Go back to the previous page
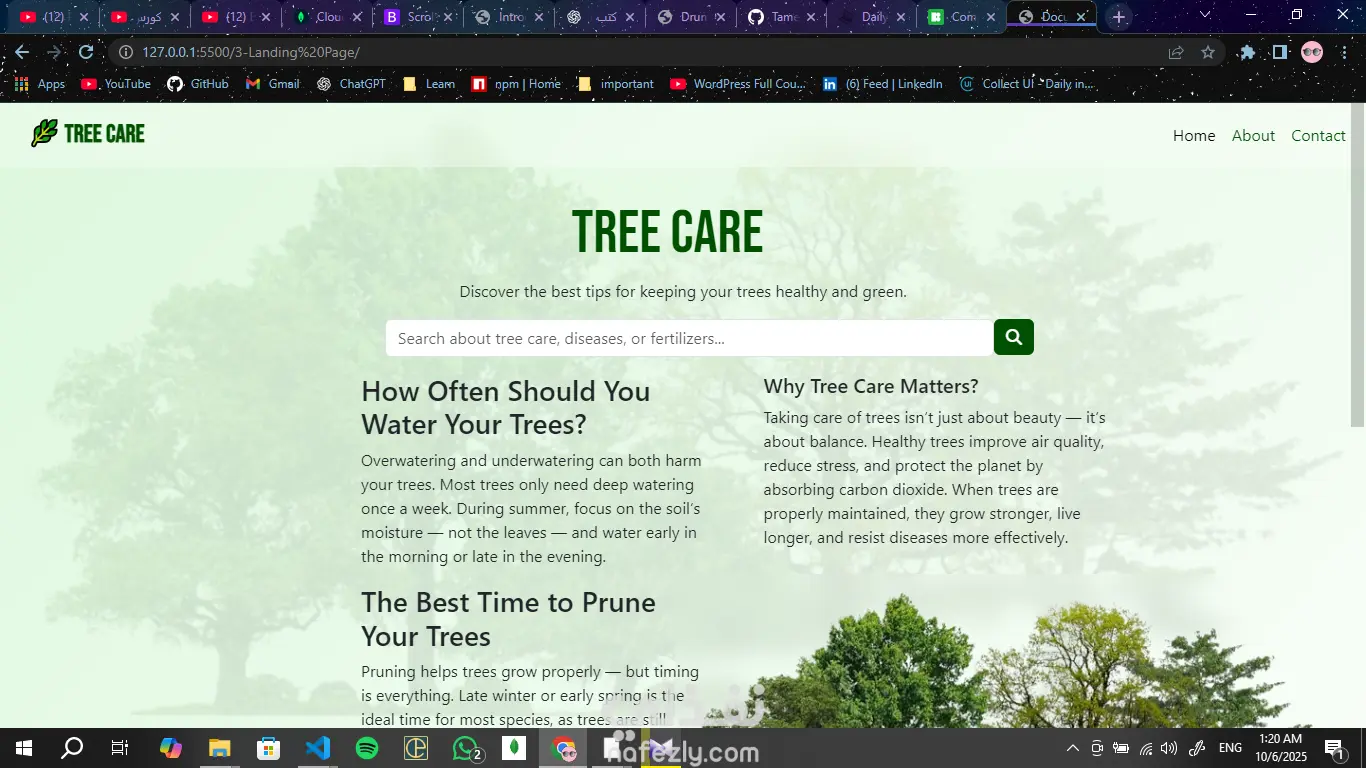The image size is (1366, 768). tap(22, 52)
